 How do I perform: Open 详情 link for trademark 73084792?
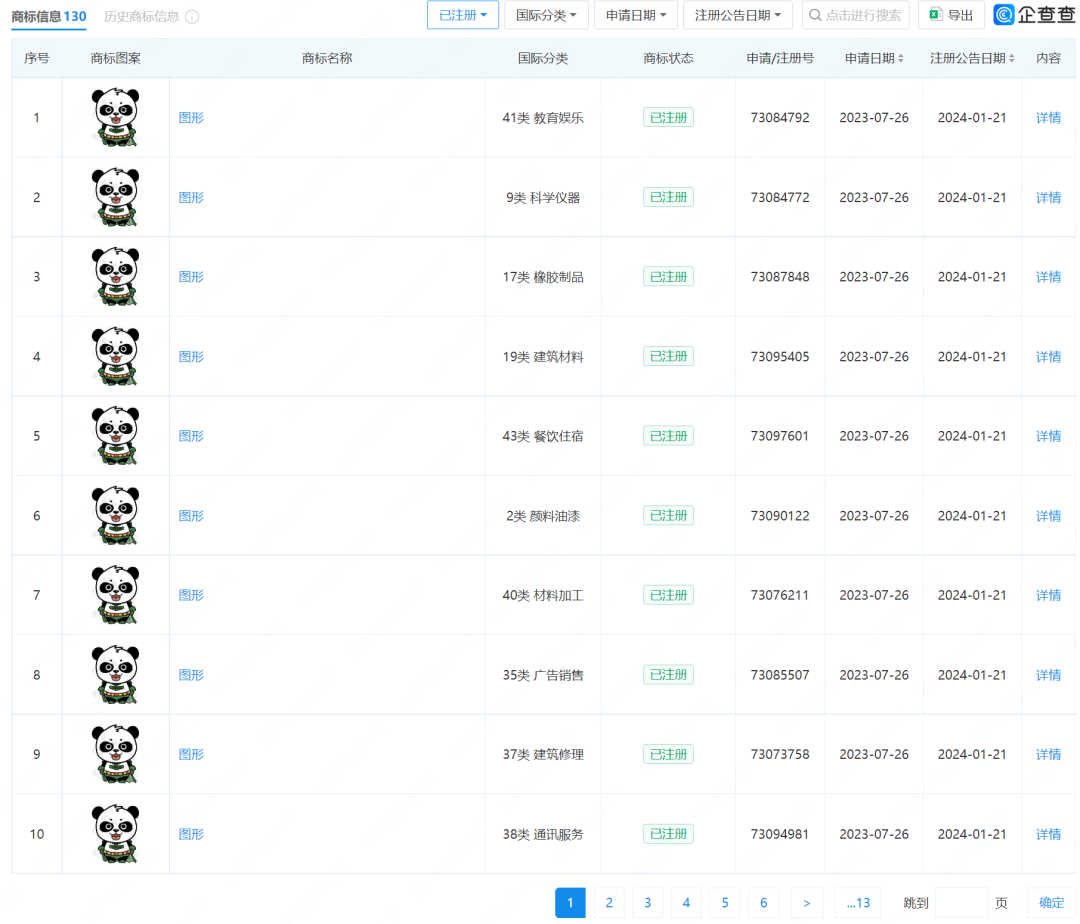1048,118
